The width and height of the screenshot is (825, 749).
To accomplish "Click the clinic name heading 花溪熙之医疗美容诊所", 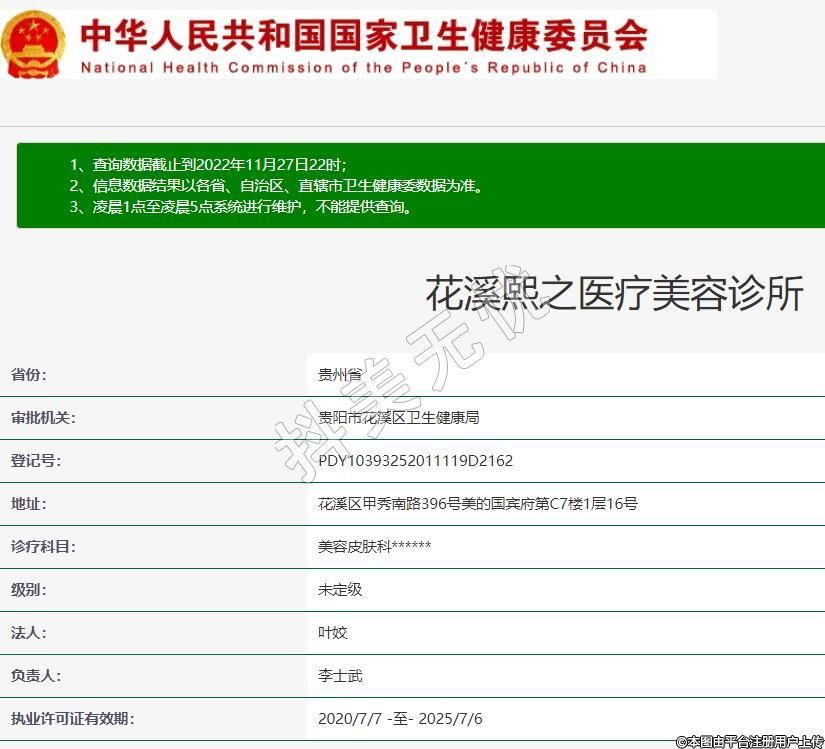I will [614, 294].
